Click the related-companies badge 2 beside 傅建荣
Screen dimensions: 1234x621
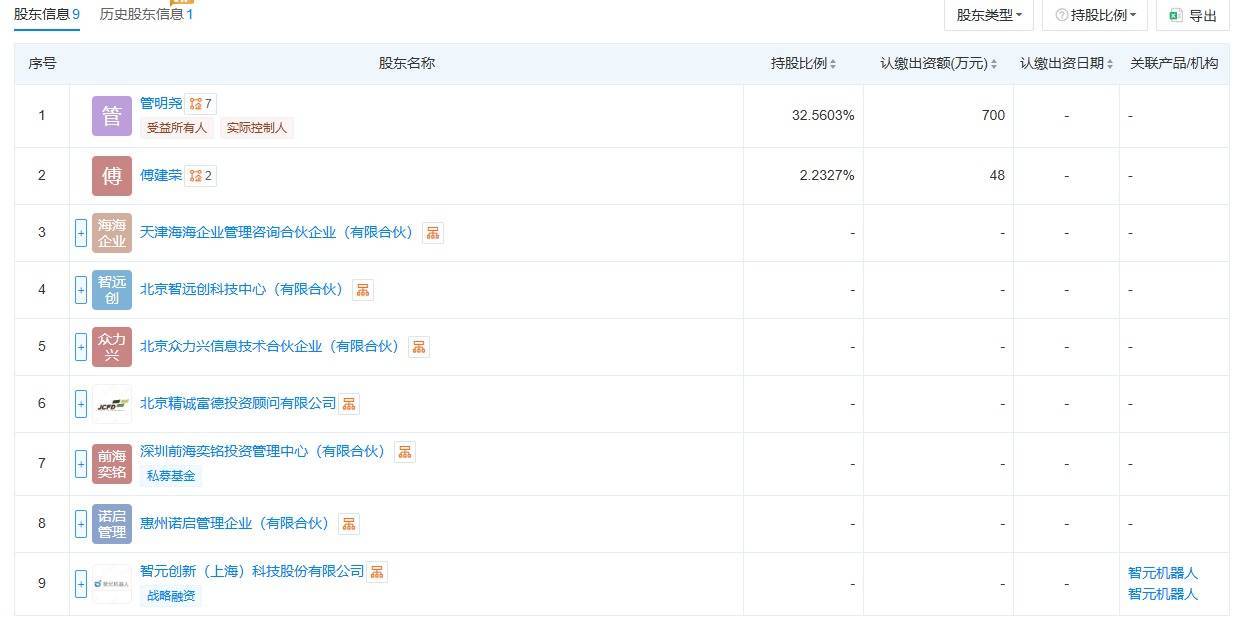click(201, 176)
